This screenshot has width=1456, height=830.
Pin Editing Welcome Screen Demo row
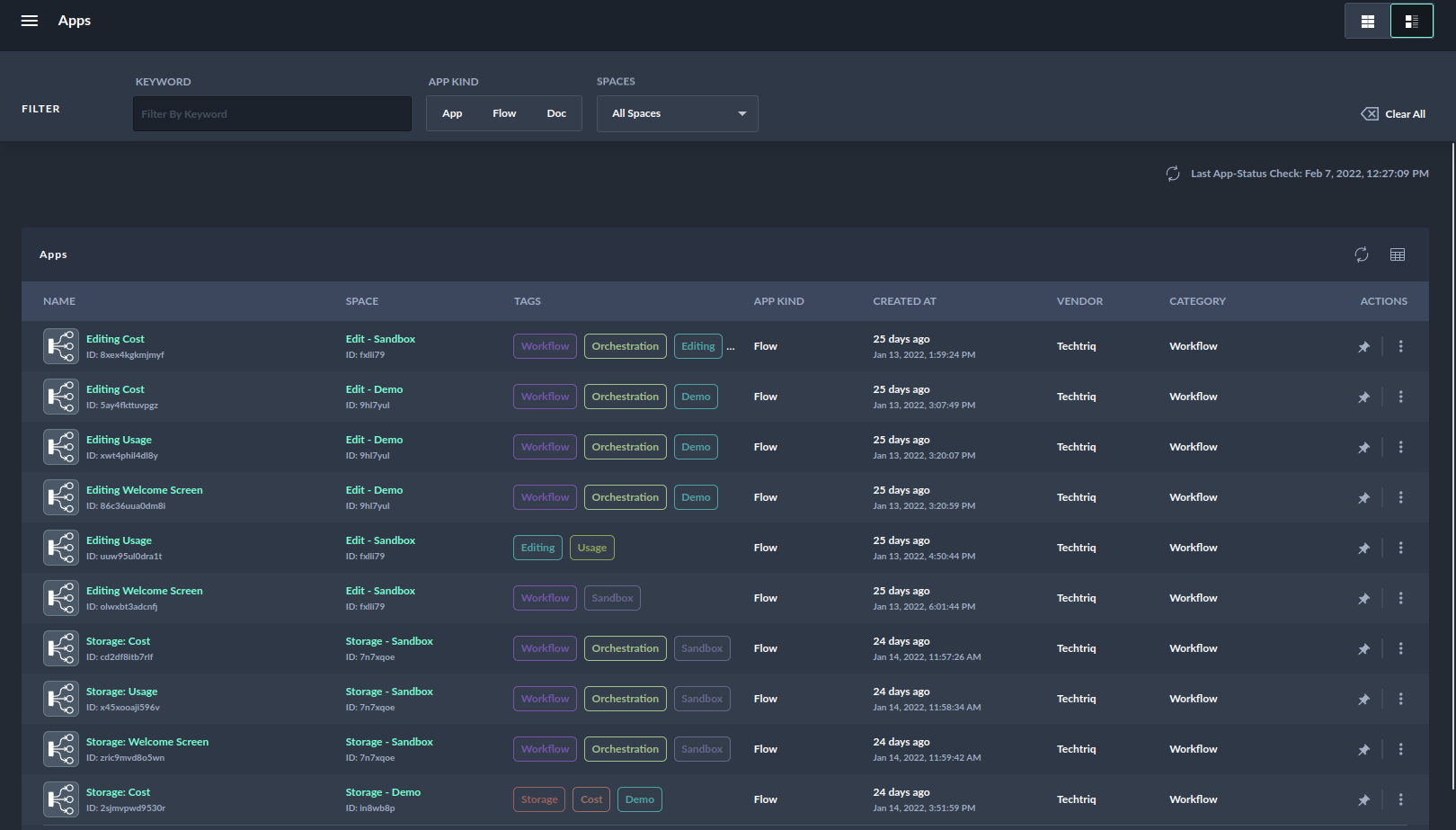[1363, 497]
